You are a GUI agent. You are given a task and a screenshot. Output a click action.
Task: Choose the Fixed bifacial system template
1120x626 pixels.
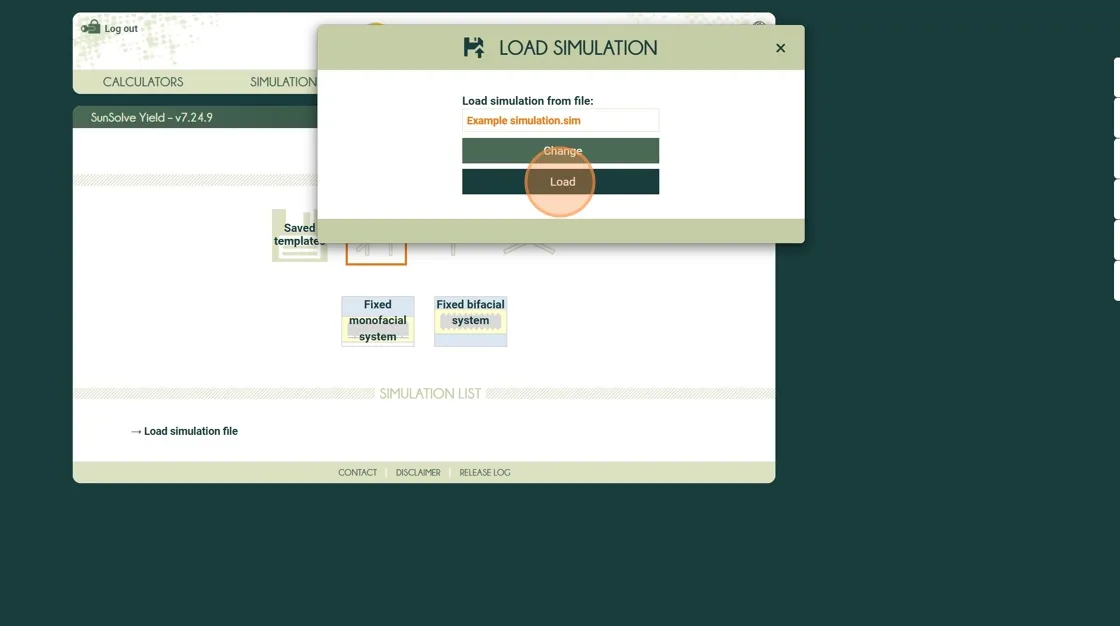click(x=470, y=321)
